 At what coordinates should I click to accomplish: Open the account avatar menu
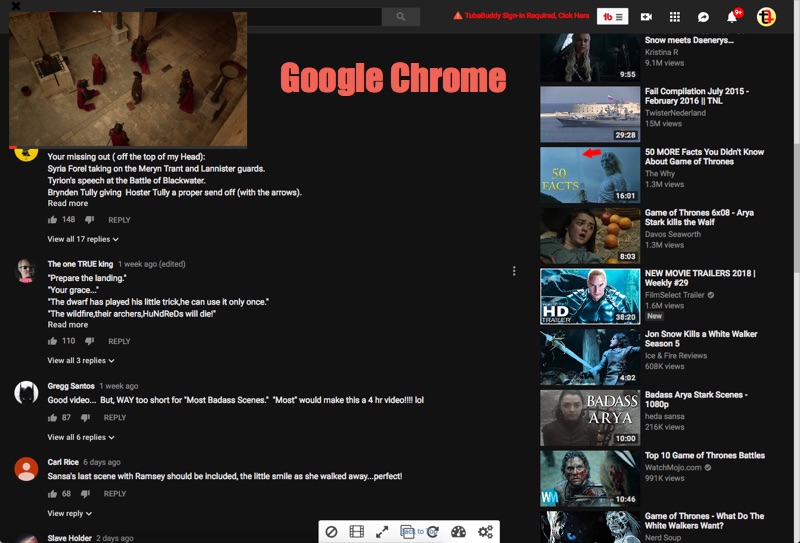766,17
